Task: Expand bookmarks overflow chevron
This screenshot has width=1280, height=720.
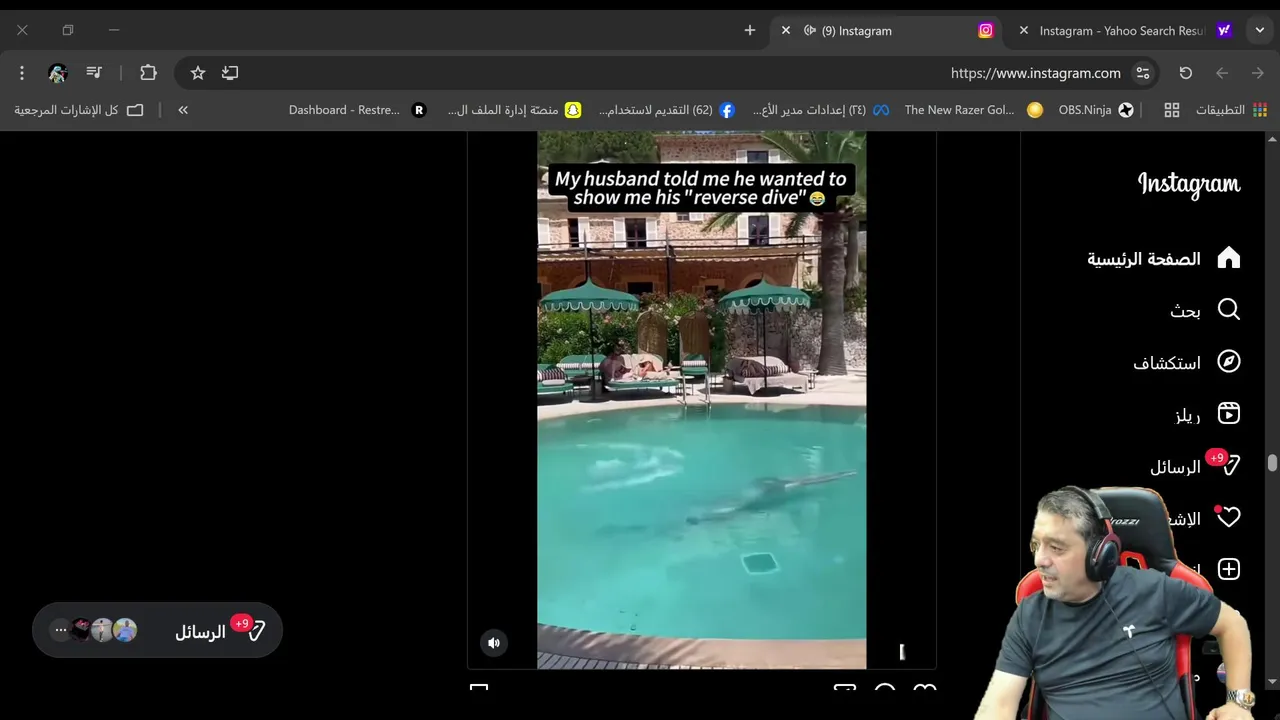Action: (x=183, y=110)
